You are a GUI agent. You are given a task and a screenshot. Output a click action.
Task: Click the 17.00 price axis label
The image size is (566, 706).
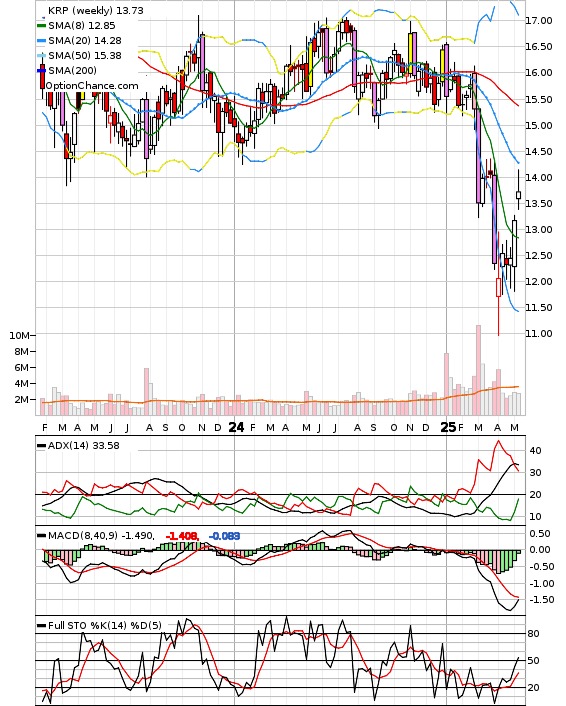coord(539,20)
